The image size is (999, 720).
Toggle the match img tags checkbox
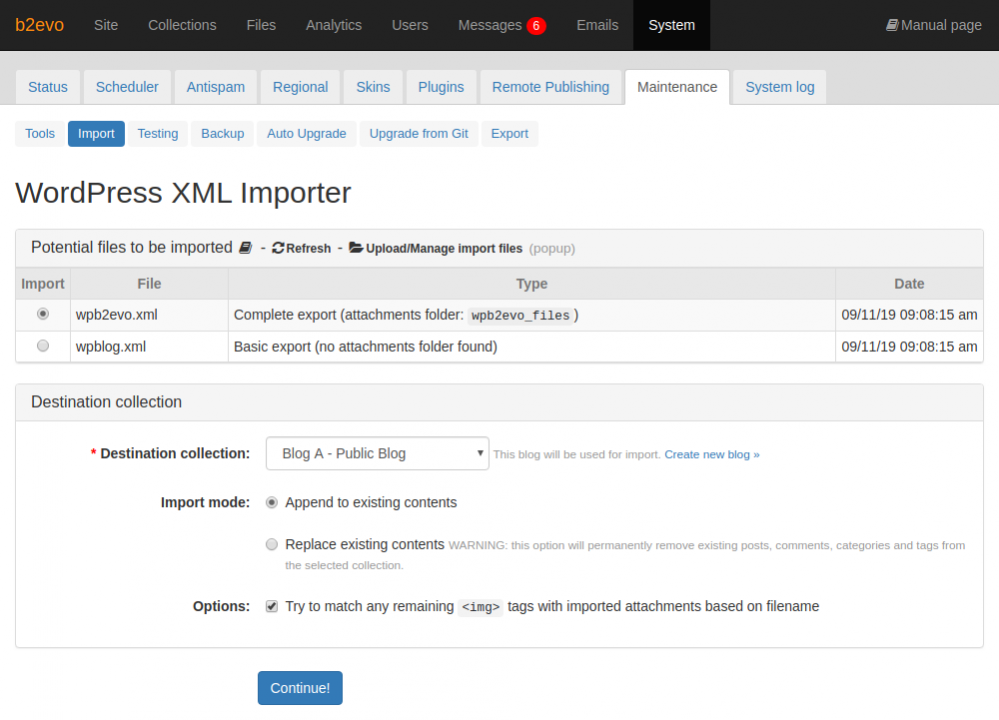point(272,606)
